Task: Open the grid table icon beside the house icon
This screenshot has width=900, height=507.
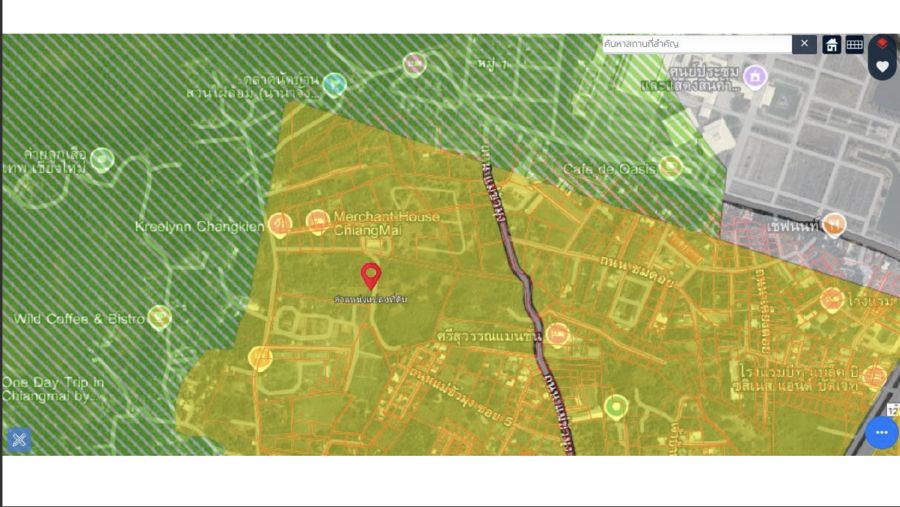Action: click(854, 44)
